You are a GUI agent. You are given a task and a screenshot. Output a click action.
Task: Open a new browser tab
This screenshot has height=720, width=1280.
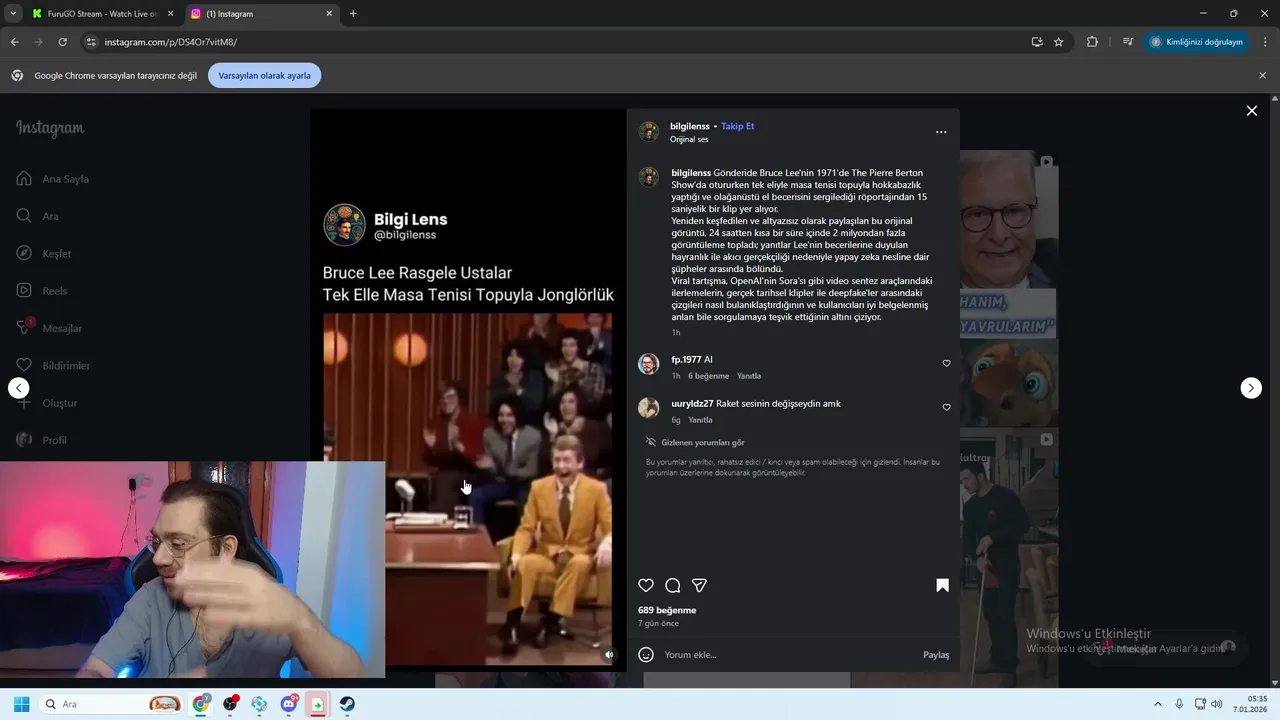point(353,14)
